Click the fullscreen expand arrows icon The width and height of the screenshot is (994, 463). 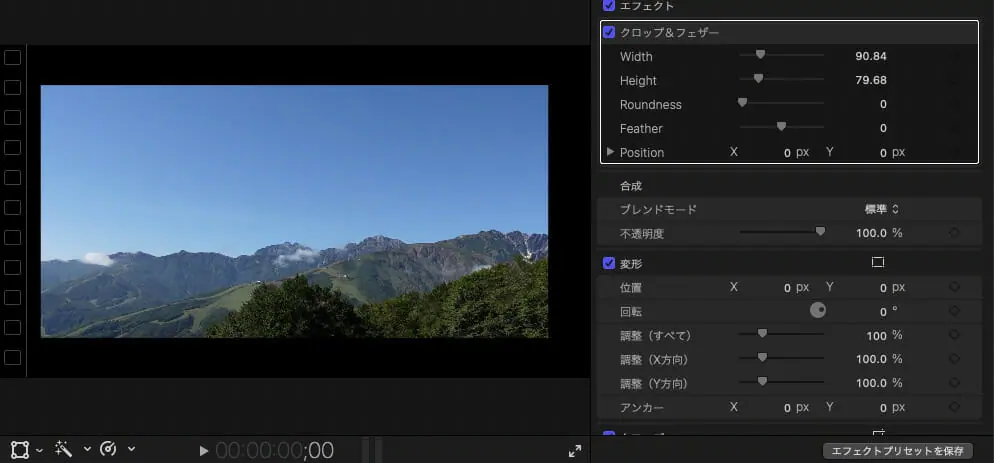[x=575, y=451]
